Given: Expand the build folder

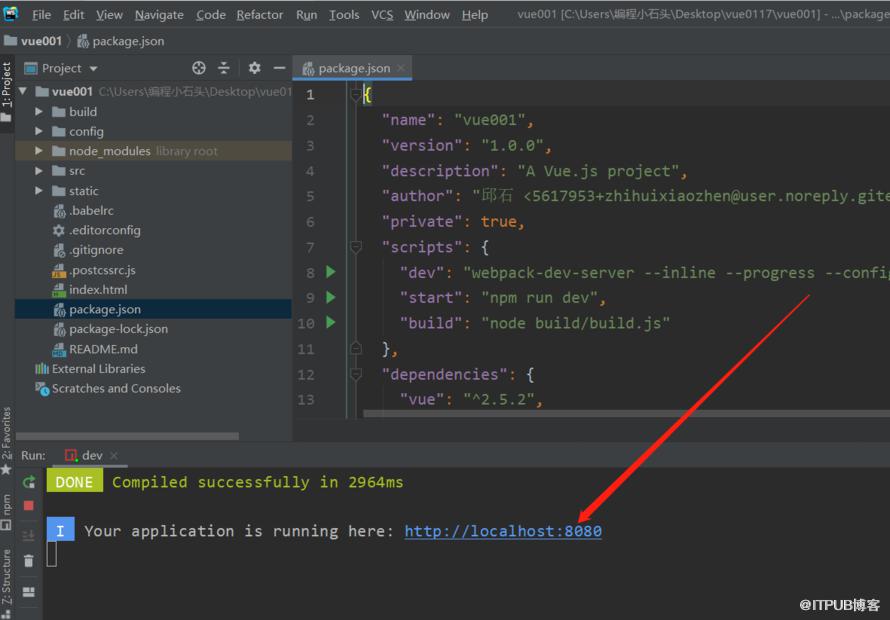Looking at the screenshot, I should tap(39, 112).
